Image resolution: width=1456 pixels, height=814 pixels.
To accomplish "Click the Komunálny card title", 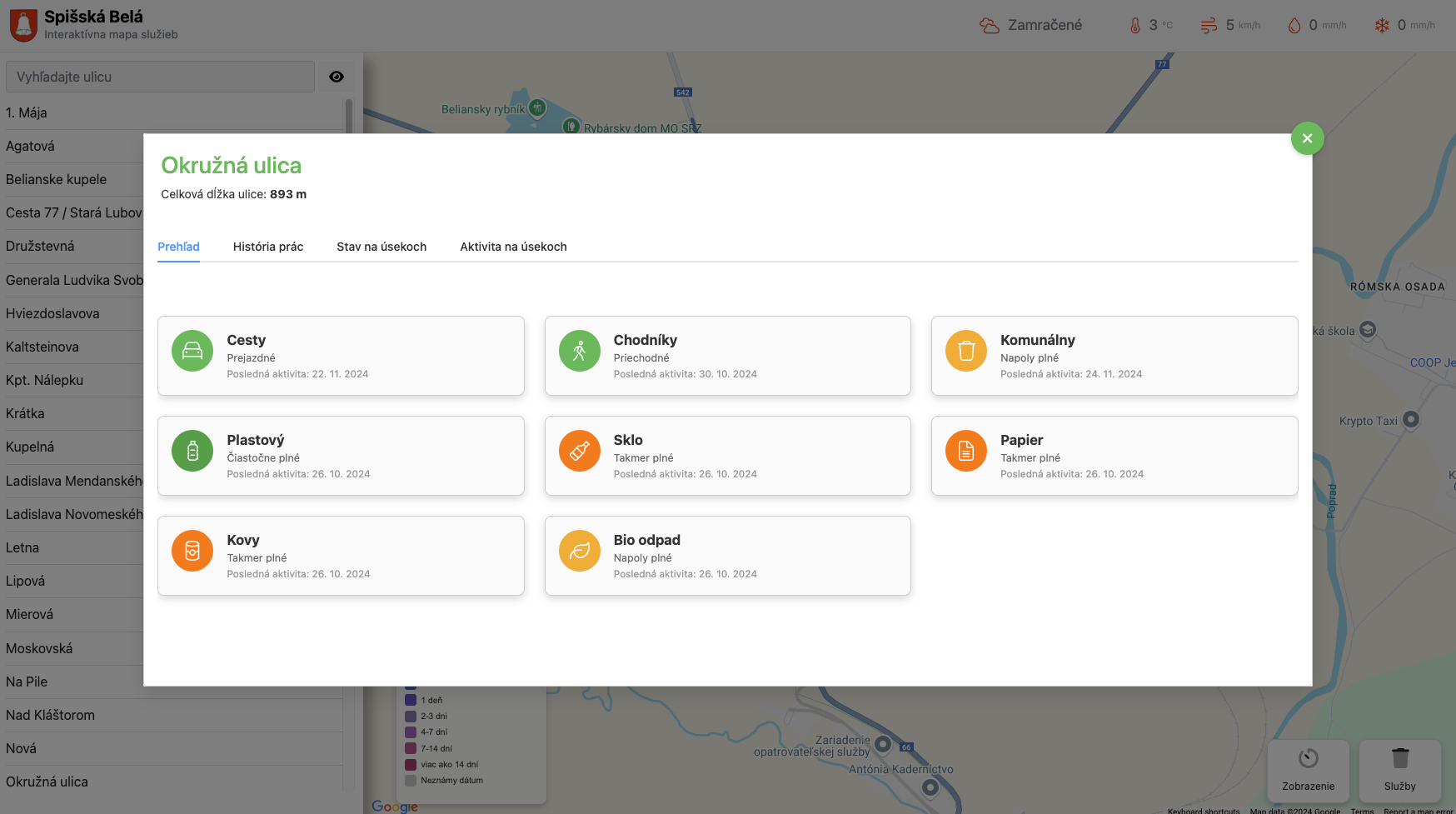I will pyautogui.click(x=1038, y=340).
